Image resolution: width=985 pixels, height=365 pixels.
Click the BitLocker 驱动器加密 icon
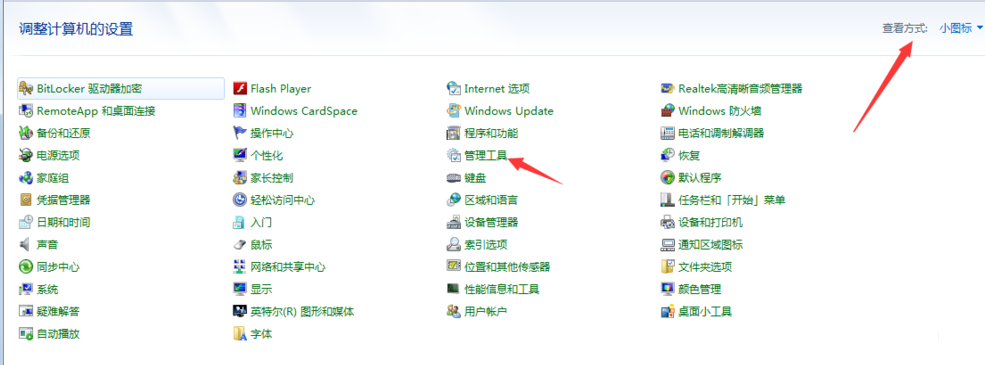tap(26, 89)
